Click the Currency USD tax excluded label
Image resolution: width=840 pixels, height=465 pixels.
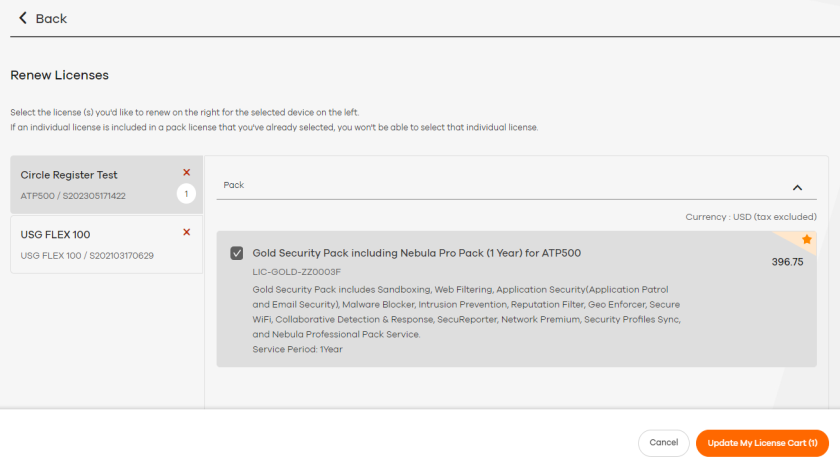point(751,217)
